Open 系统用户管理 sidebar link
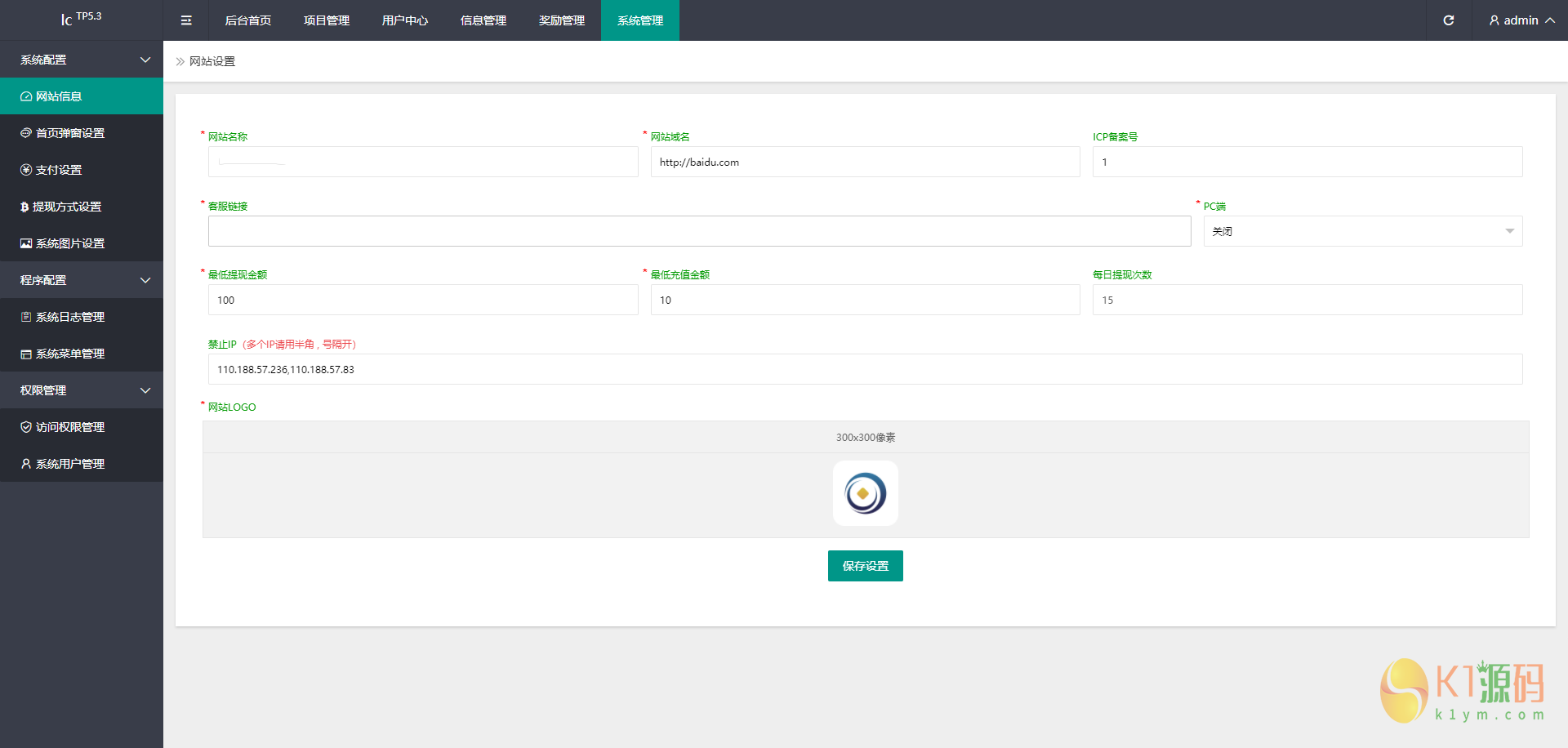The width and height of the screenshot is (1568, 748). point(82,464)
